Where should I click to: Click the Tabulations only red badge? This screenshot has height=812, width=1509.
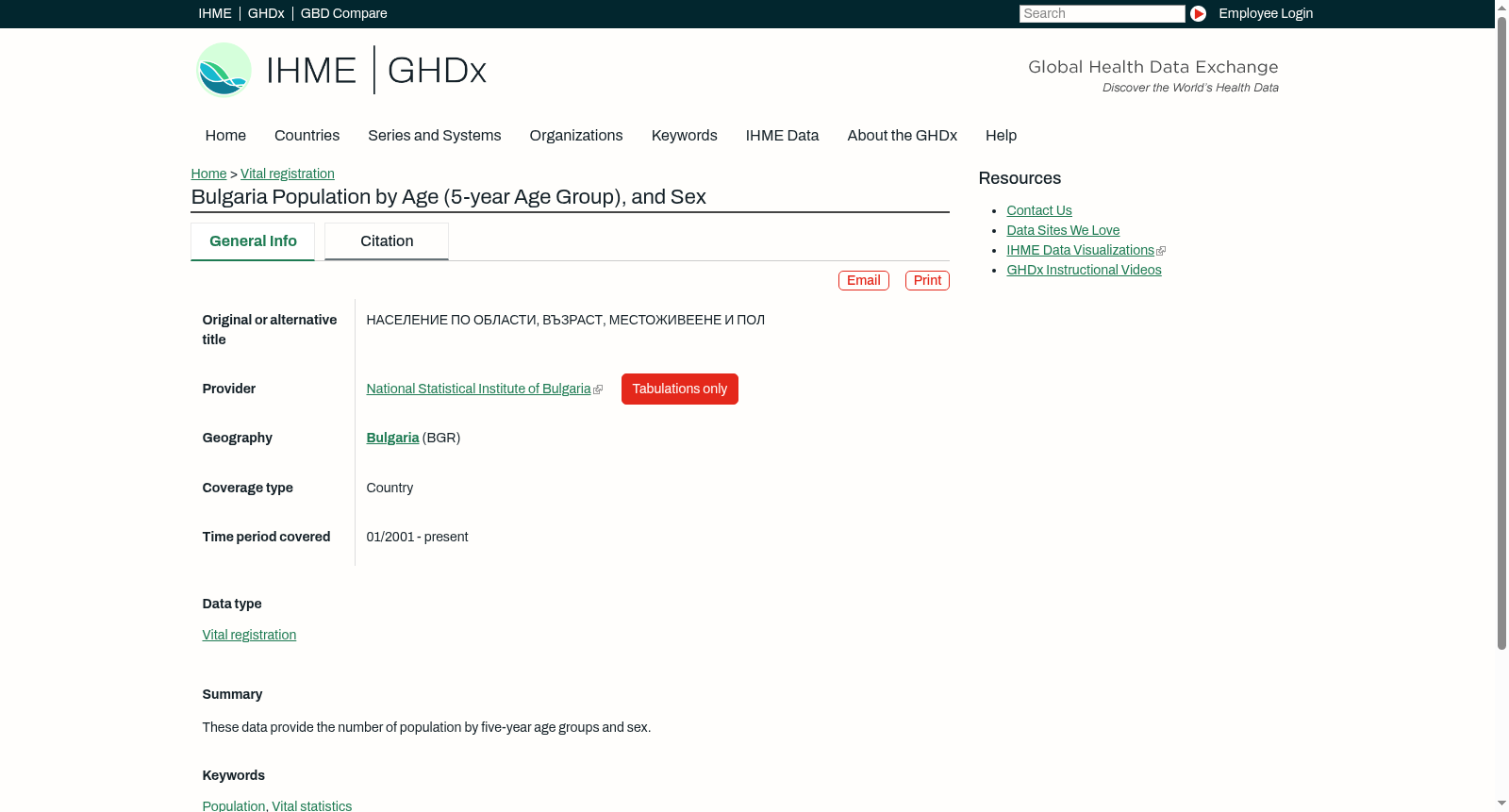(x=680, y=389)
